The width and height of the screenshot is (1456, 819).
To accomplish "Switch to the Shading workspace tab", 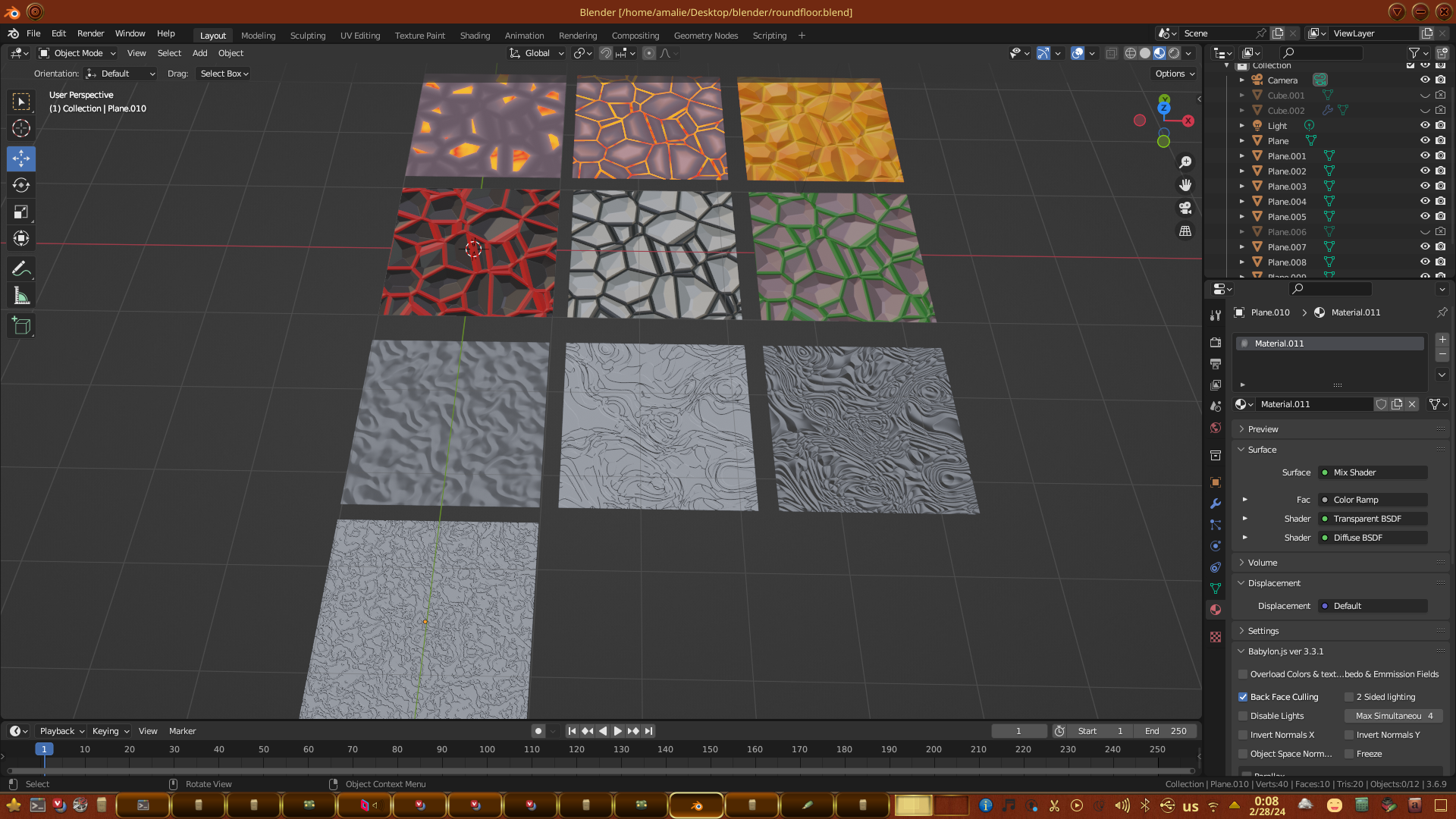I will pos(475,36).
